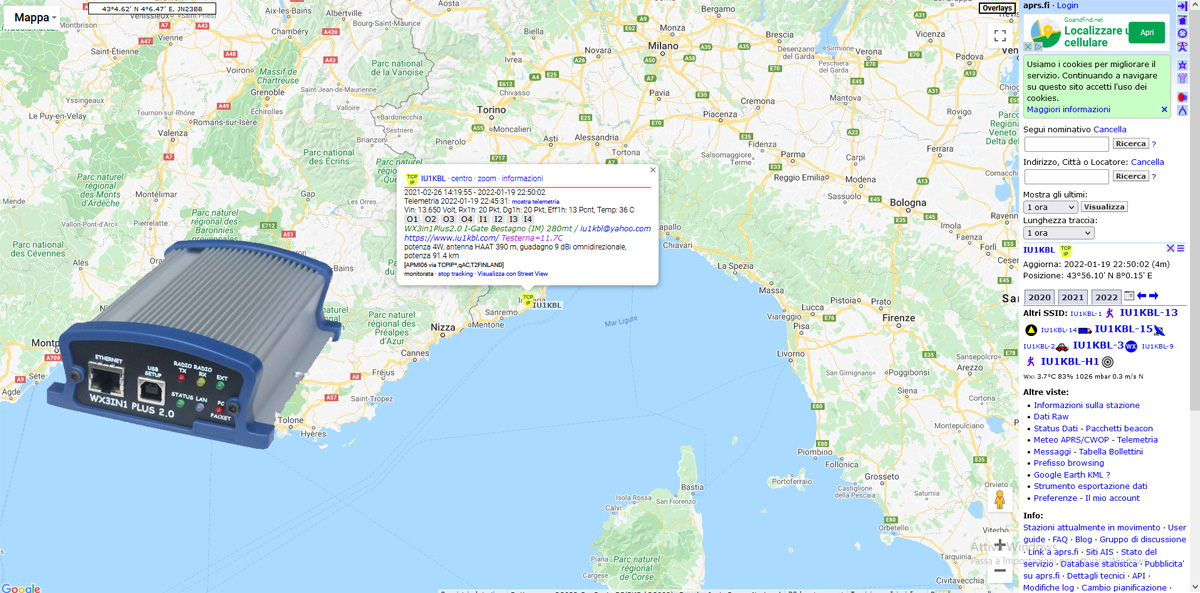Click Cancella next to address locator
This screenshot has height=593, width=1200.
1147,162
